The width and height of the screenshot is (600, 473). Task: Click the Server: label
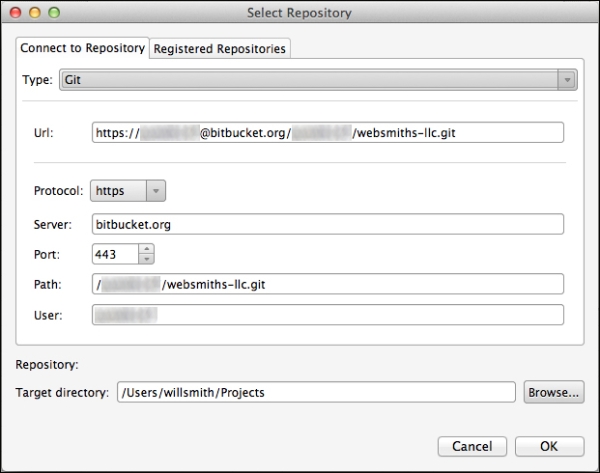point(53,224)
